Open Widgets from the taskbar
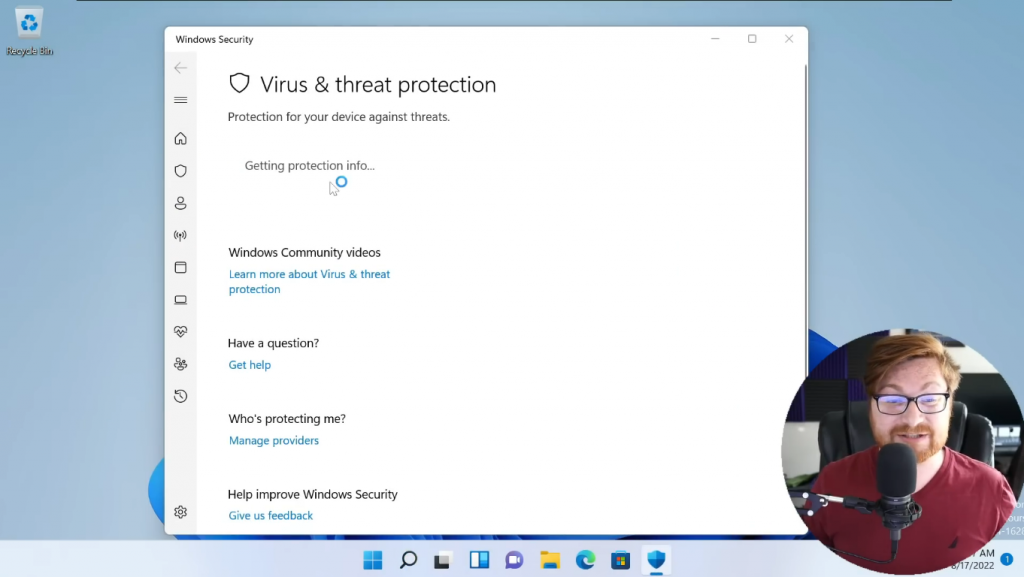Screen dimensions: 1024x577 pos(479,560)
